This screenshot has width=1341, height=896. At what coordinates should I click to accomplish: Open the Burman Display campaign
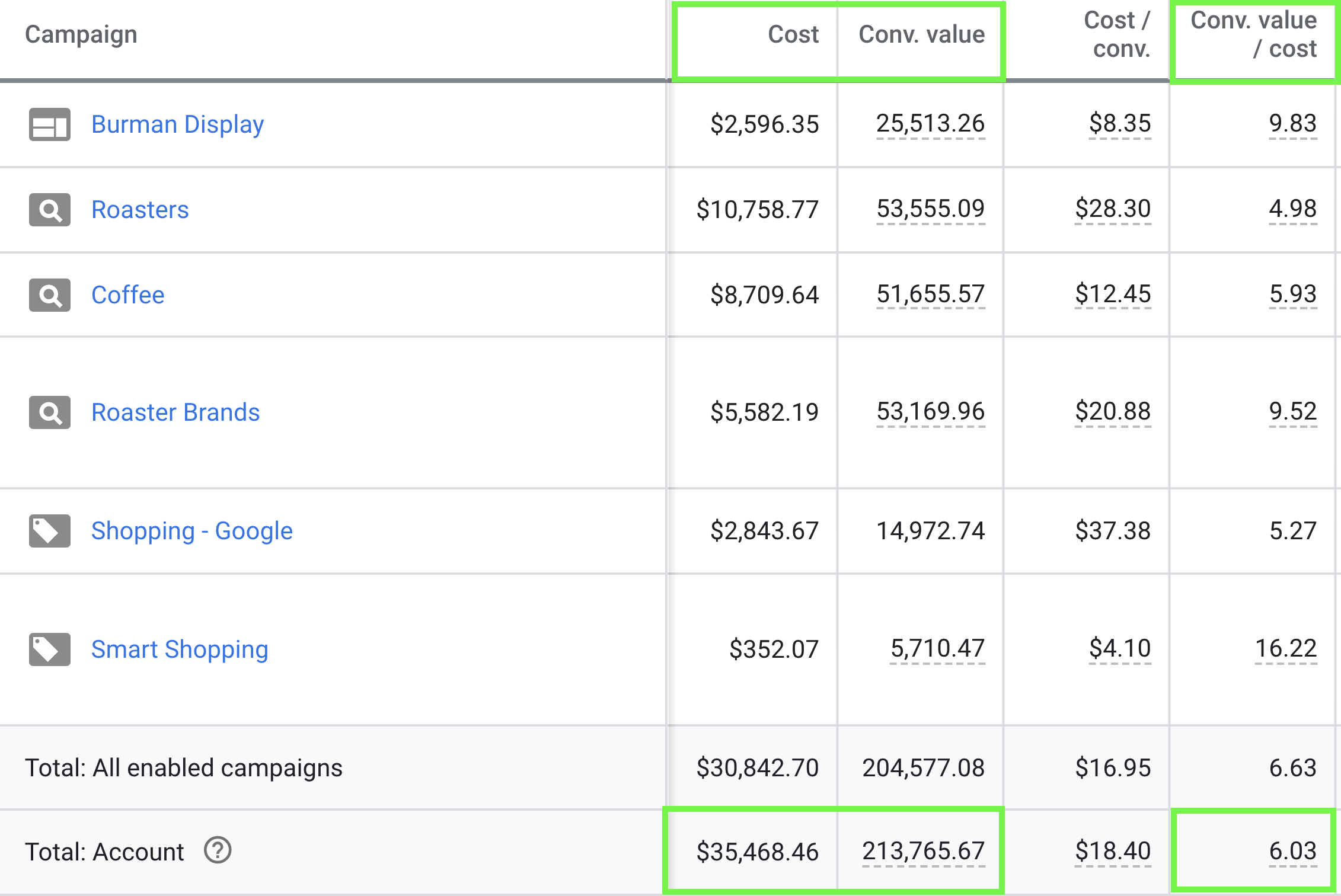point(177,124)
